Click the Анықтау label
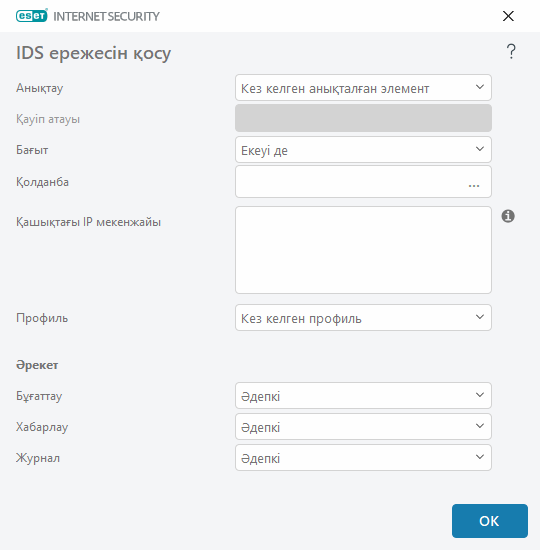 [x=39, y=88]
